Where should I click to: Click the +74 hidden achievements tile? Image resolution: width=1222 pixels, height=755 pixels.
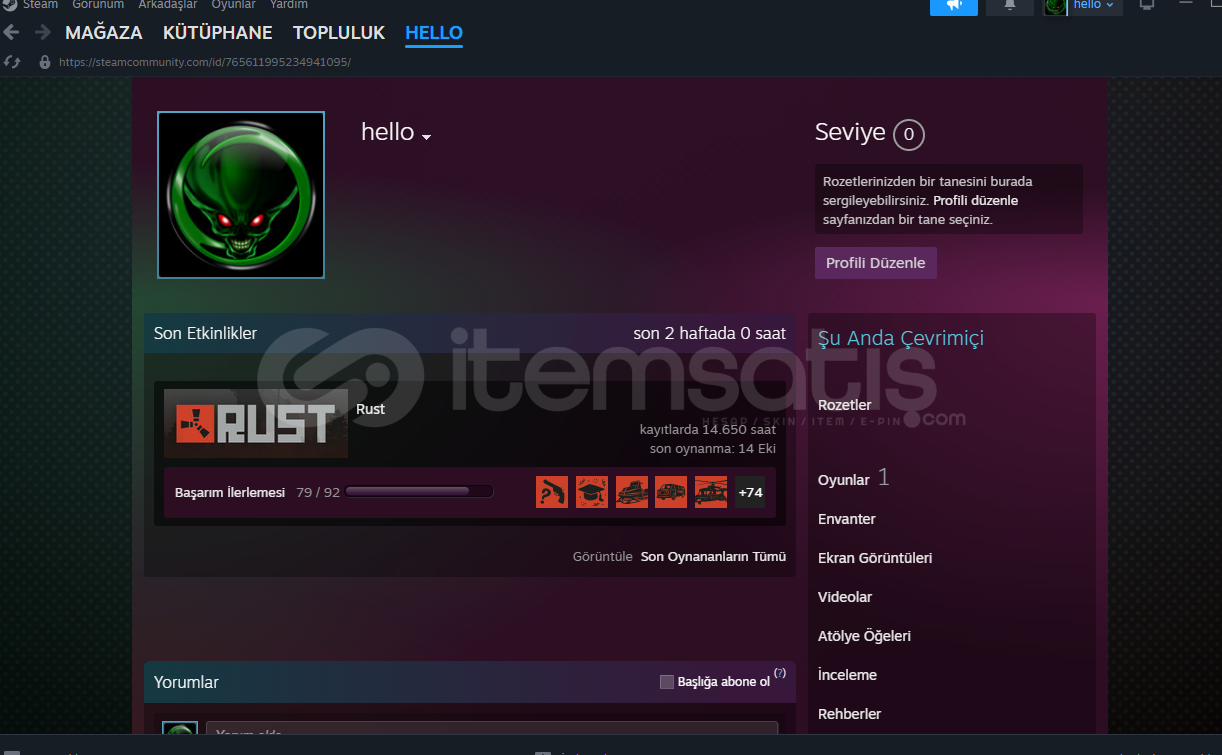(750, 491)
